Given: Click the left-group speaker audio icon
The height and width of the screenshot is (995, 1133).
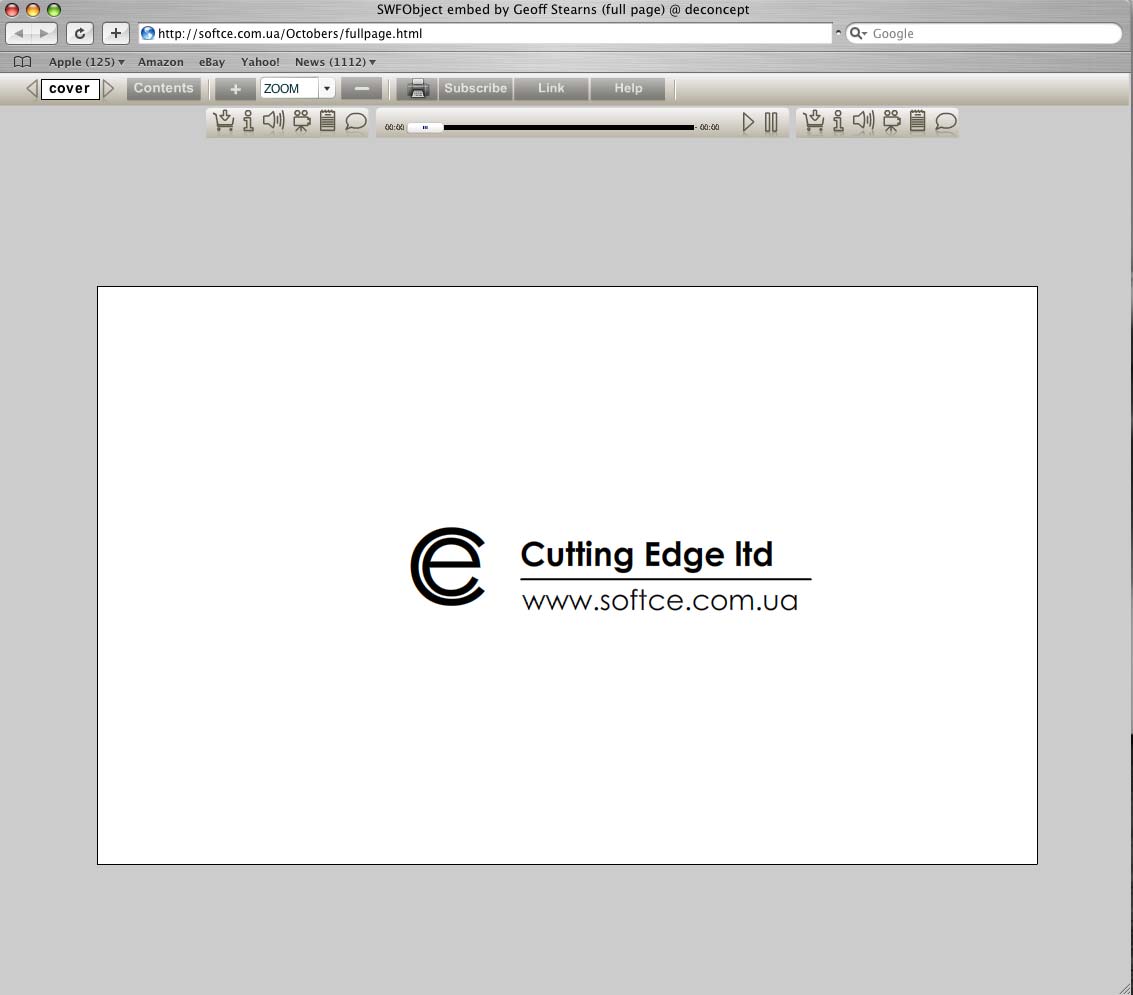Looking at the screenshot, I should point(274,120).
